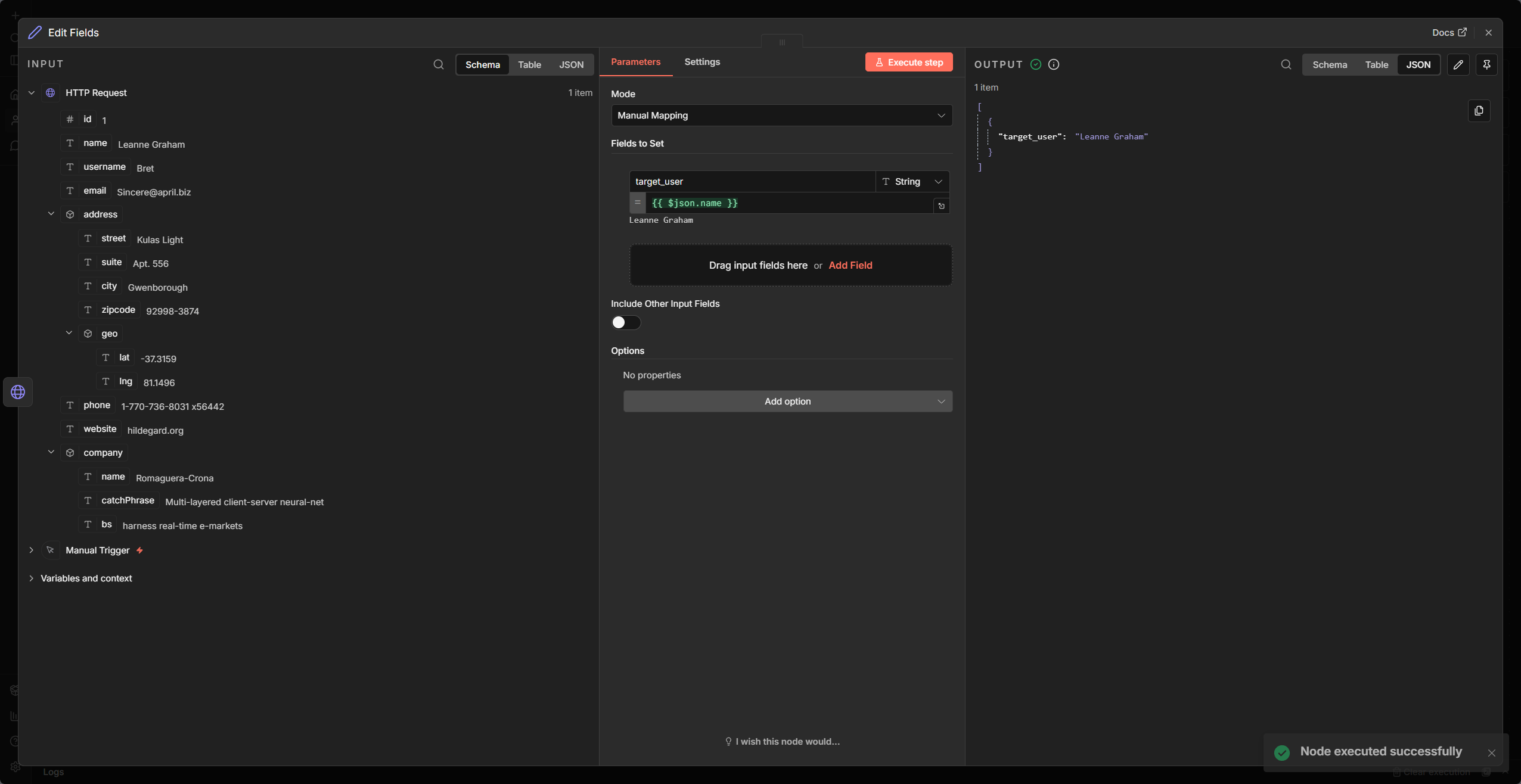Open the String type dropdown
The image size is (1521, 784).
click(x=912, y=182)
